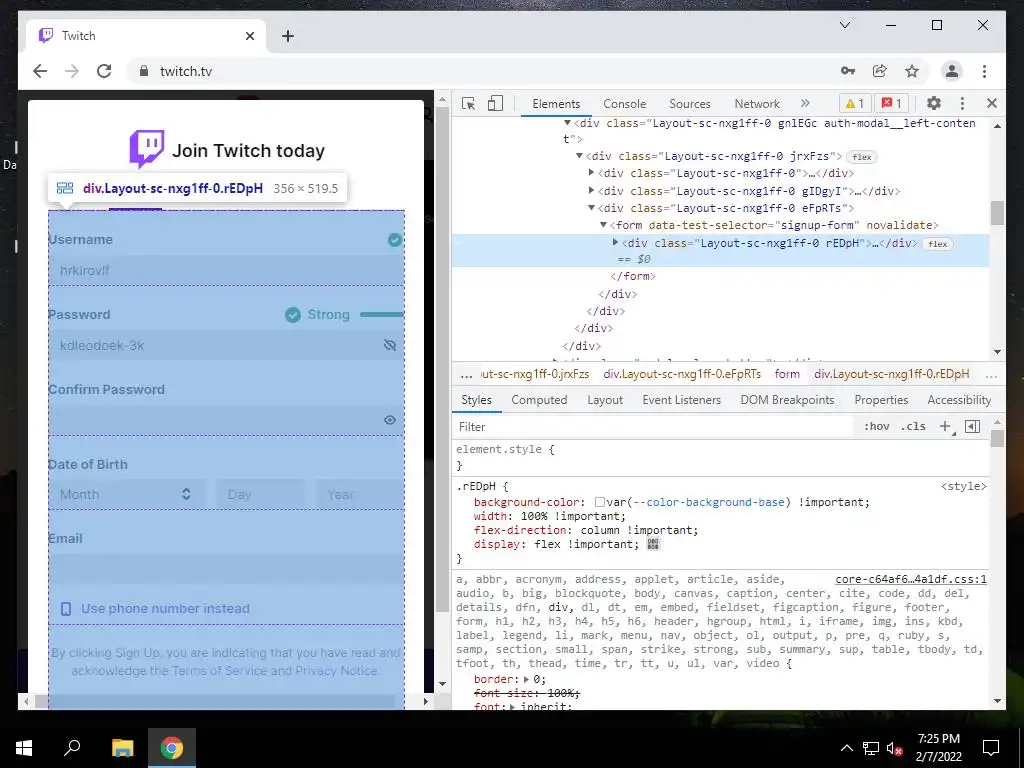Open the errors count badge
This screenshot has height=768, width=1024.
pyautogui.click(x=891, y=103)
